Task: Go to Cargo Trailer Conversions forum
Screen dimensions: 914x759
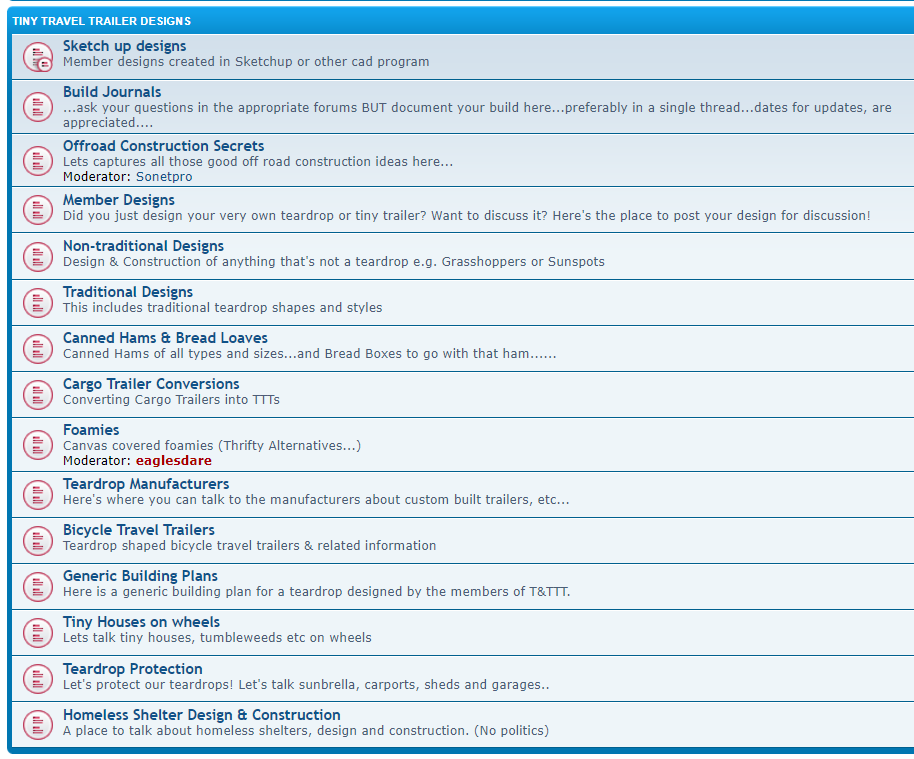Action: (x=151, y=384)
